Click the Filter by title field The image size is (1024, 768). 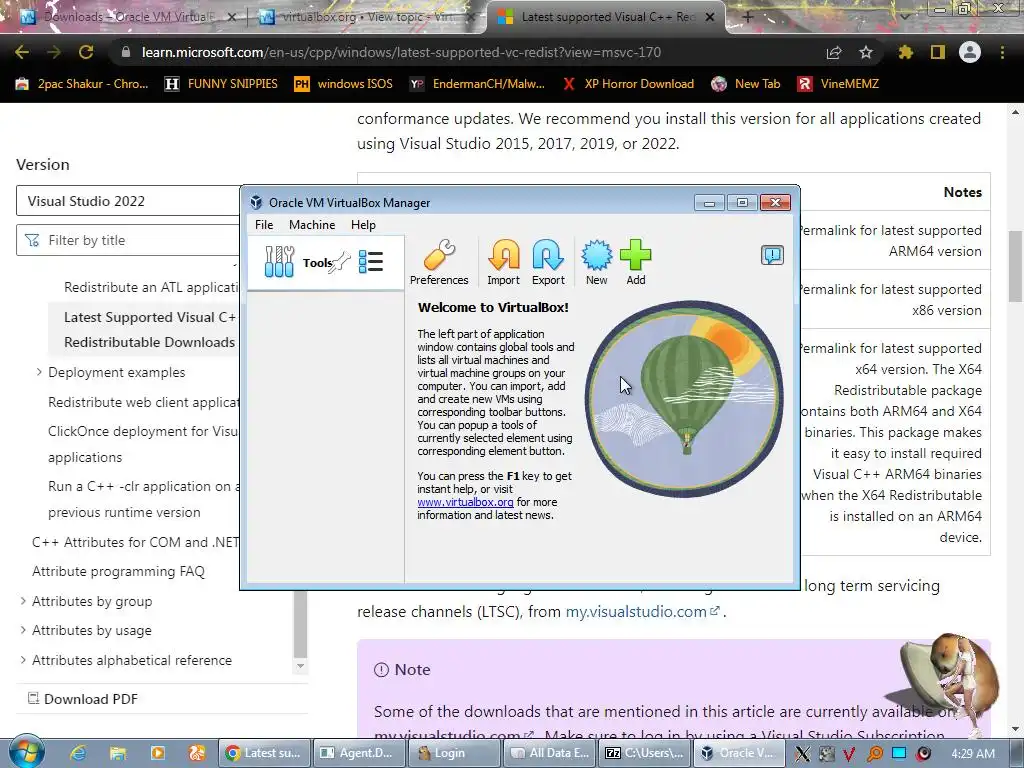pos(128,240)
